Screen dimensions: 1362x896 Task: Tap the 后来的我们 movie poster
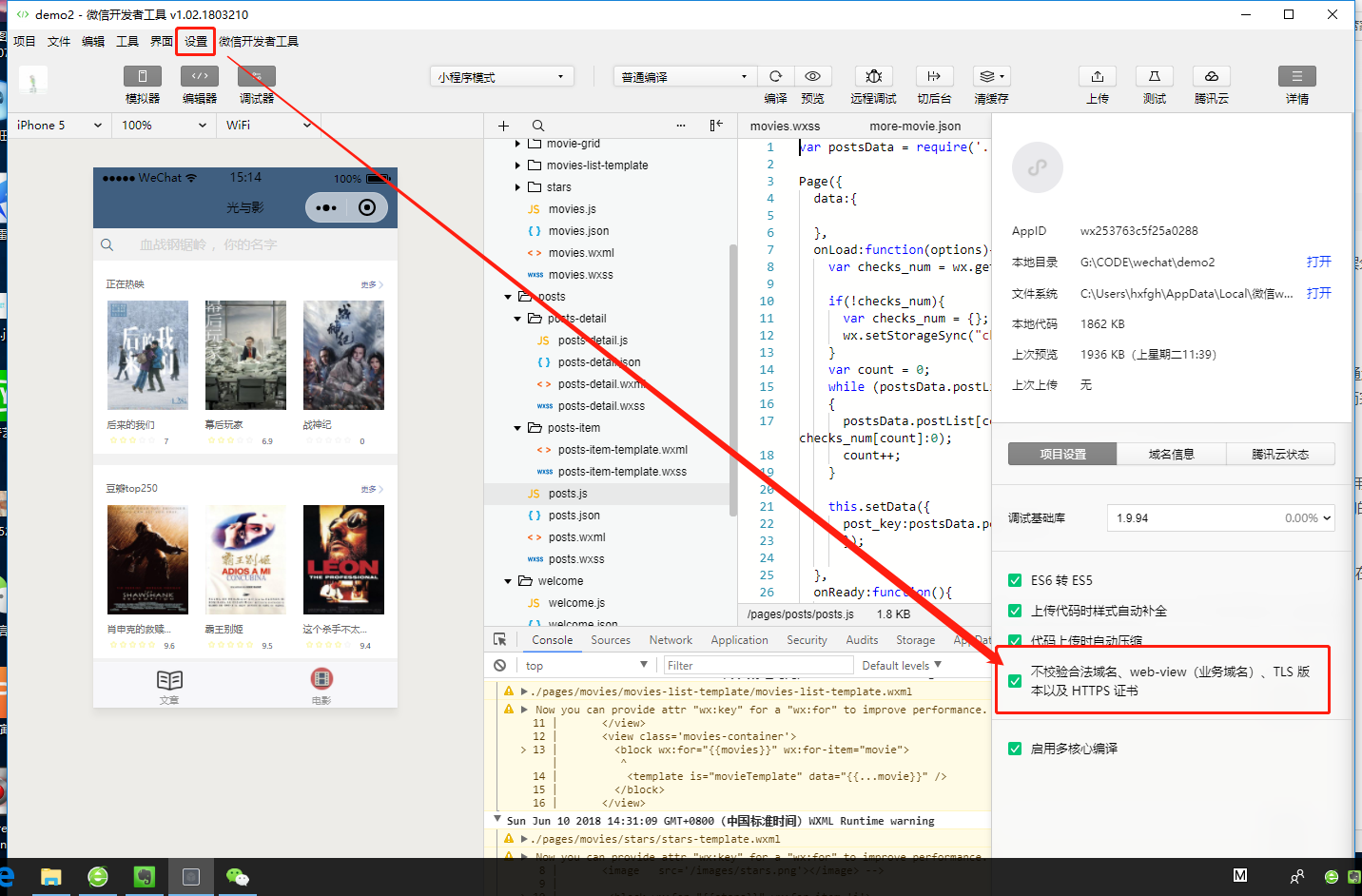click(147, 355)
